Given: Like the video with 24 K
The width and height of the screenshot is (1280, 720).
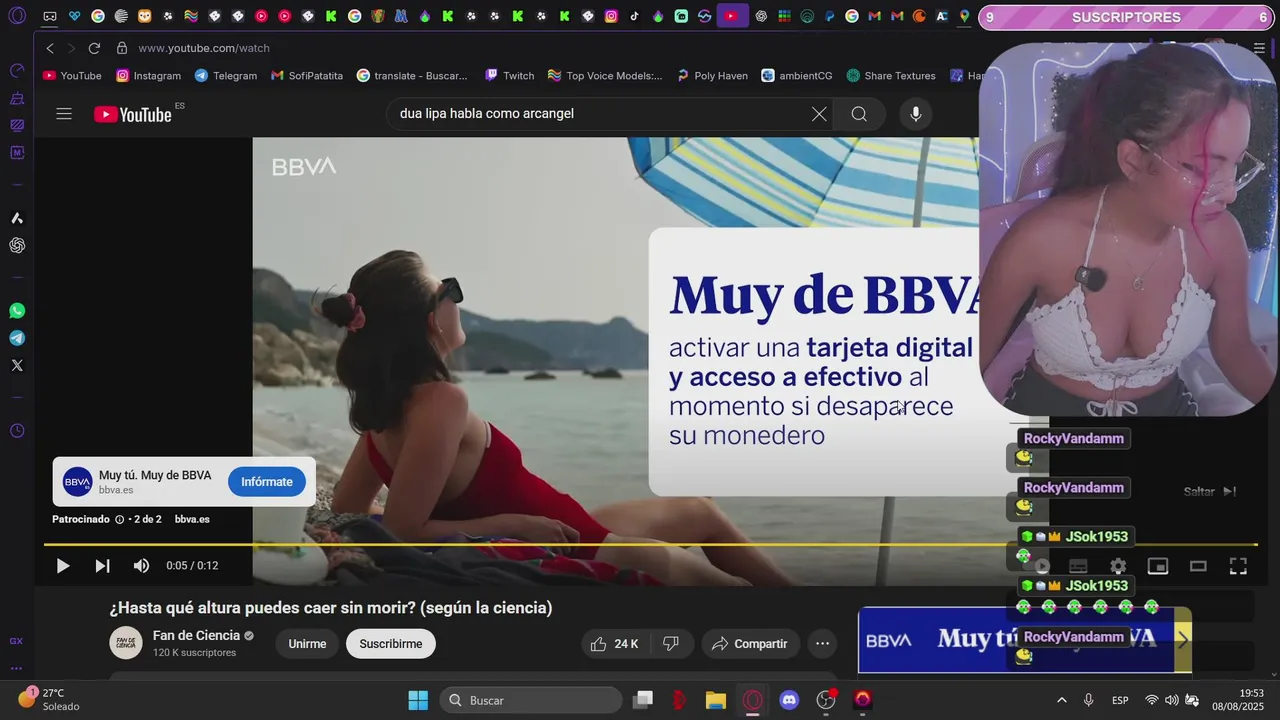Looking at the screenshot, I should point(614,644).
